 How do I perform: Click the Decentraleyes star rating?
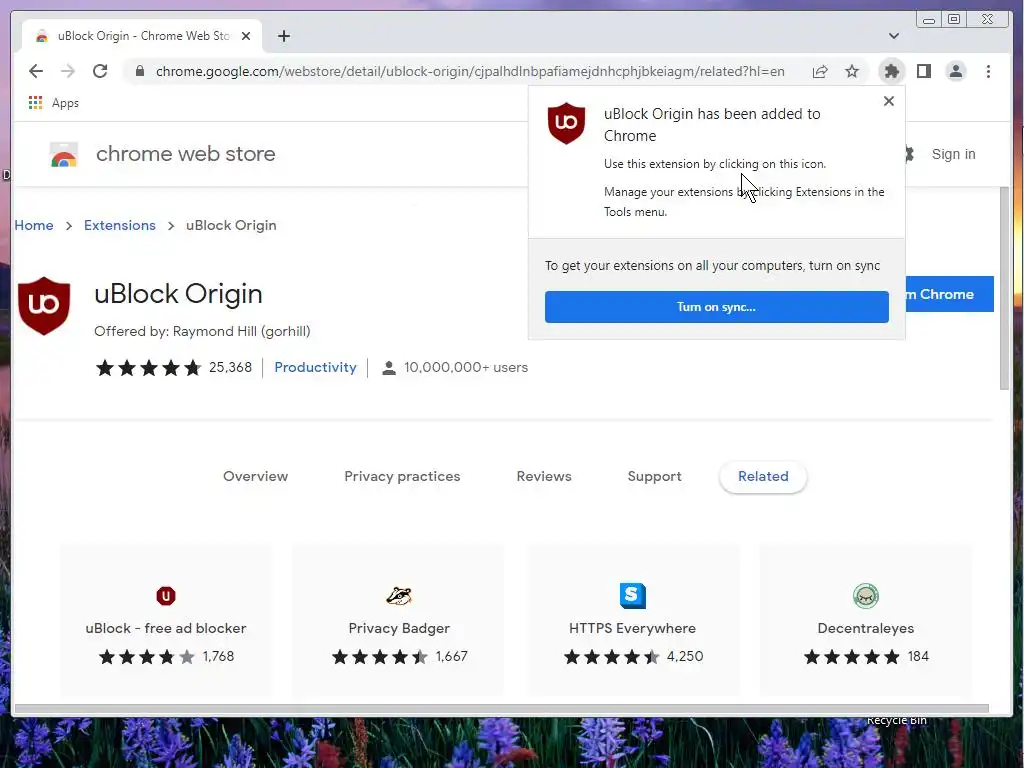(x=852, y=656)
